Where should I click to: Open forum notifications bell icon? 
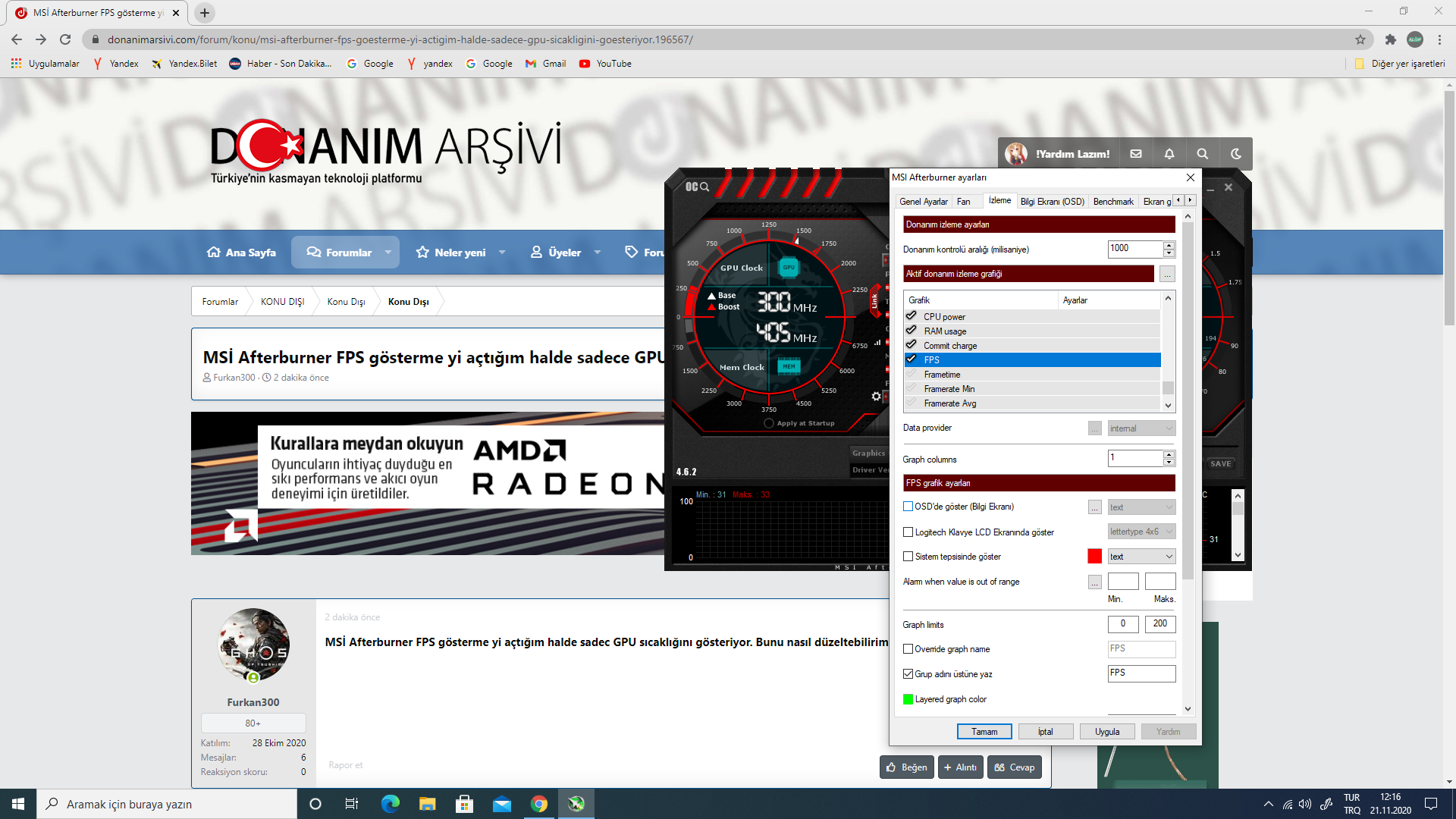click(x=1169, y=154)
